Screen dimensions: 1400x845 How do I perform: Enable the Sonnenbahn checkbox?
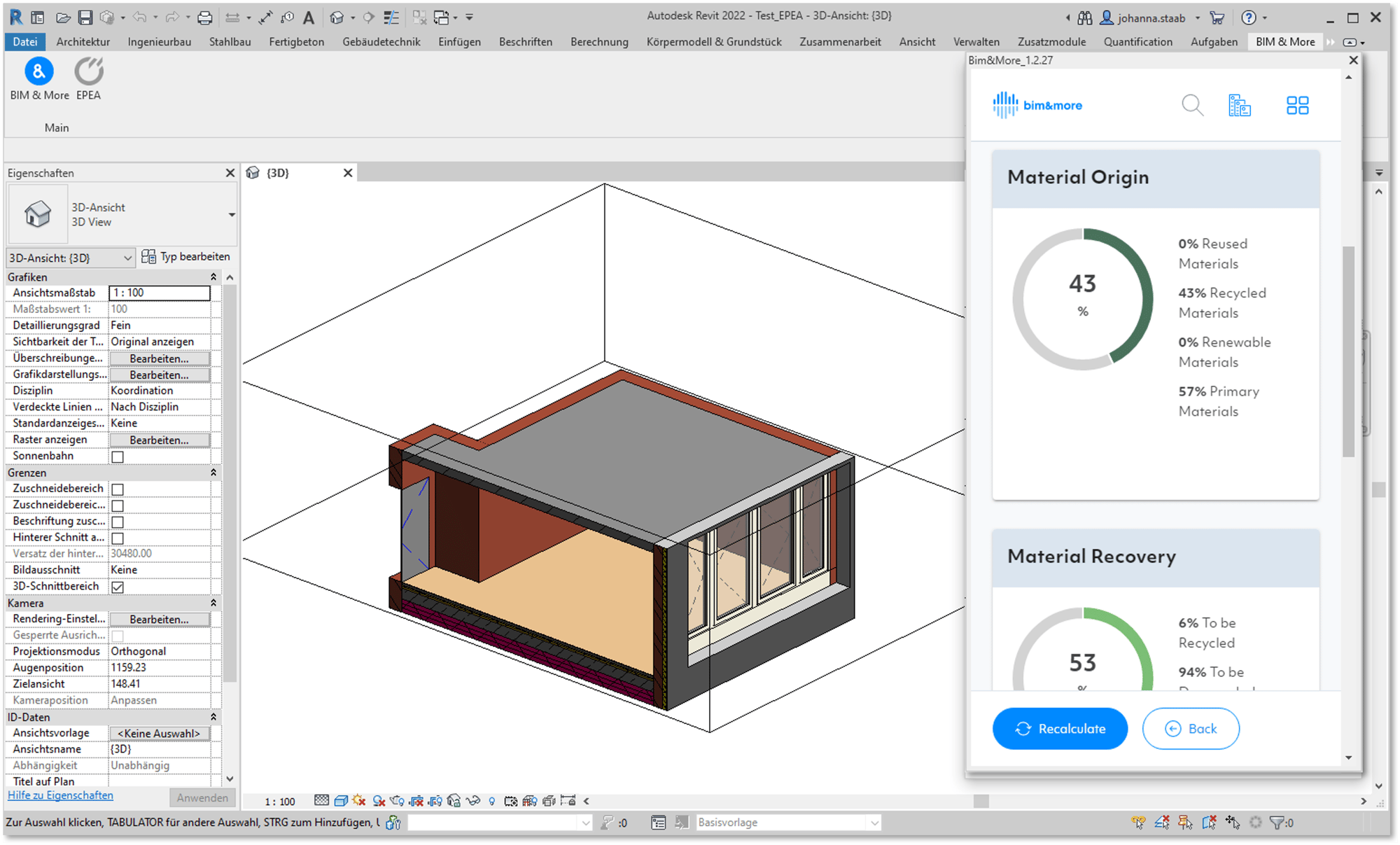point(118,456)
